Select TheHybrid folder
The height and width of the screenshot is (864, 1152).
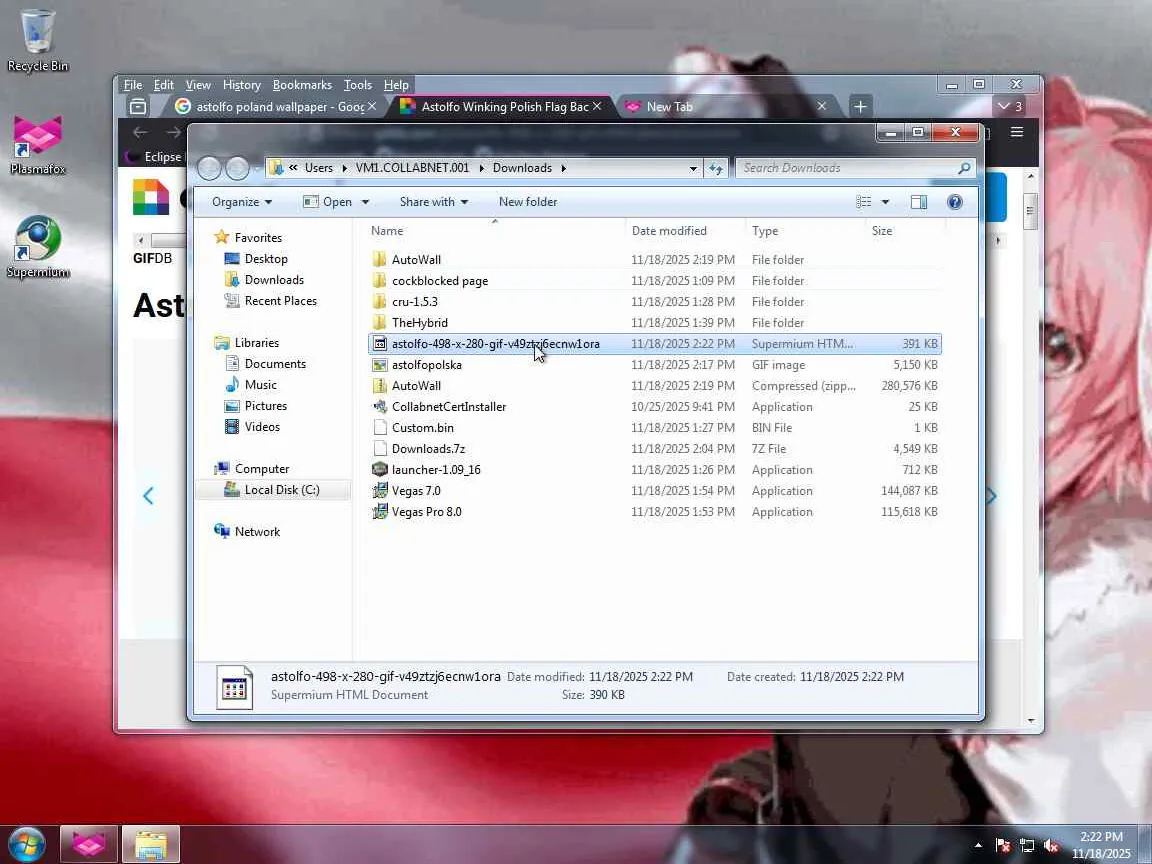click(x=655, y=323)
